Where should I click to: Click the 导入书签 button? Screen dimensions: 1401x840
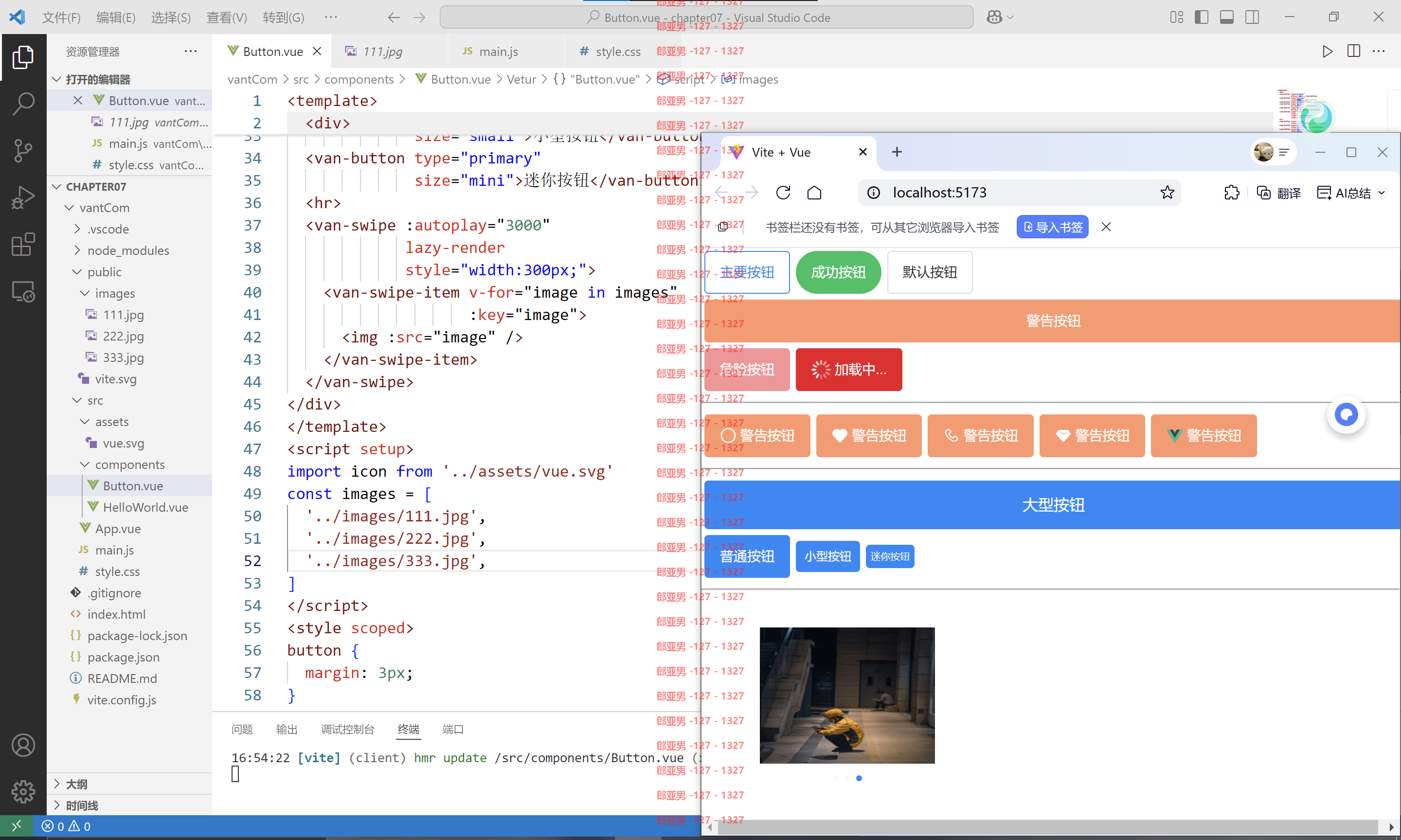(x=1052, y=227)
